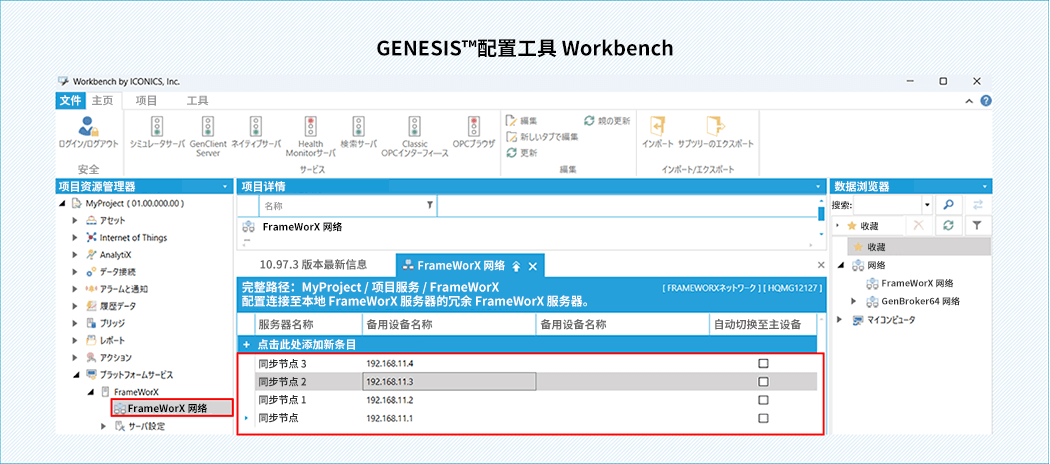The height and width of the screenshot is (464, 1050).
Task: Expand the アセット tree node
Action: [75, 220]
